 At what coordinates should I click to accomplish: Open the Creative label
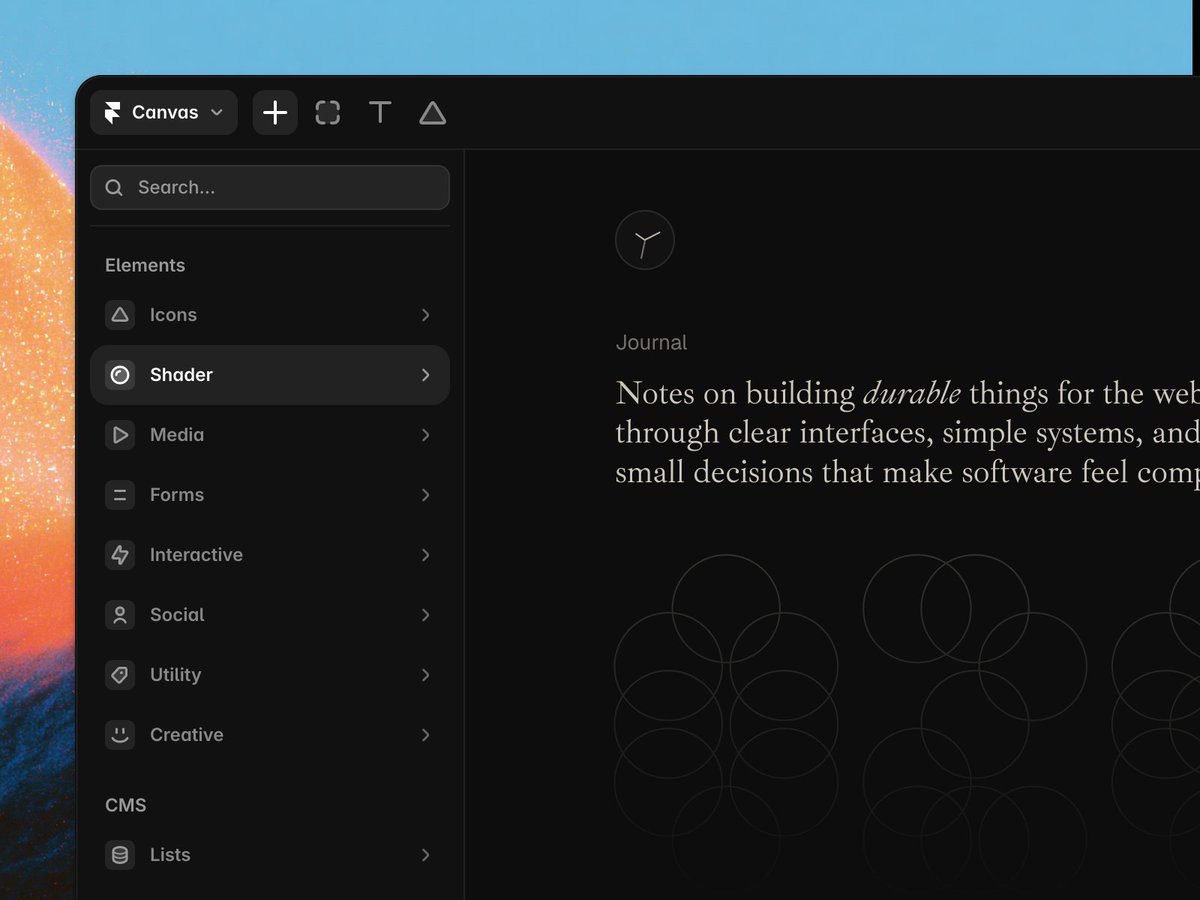[186, 735]
